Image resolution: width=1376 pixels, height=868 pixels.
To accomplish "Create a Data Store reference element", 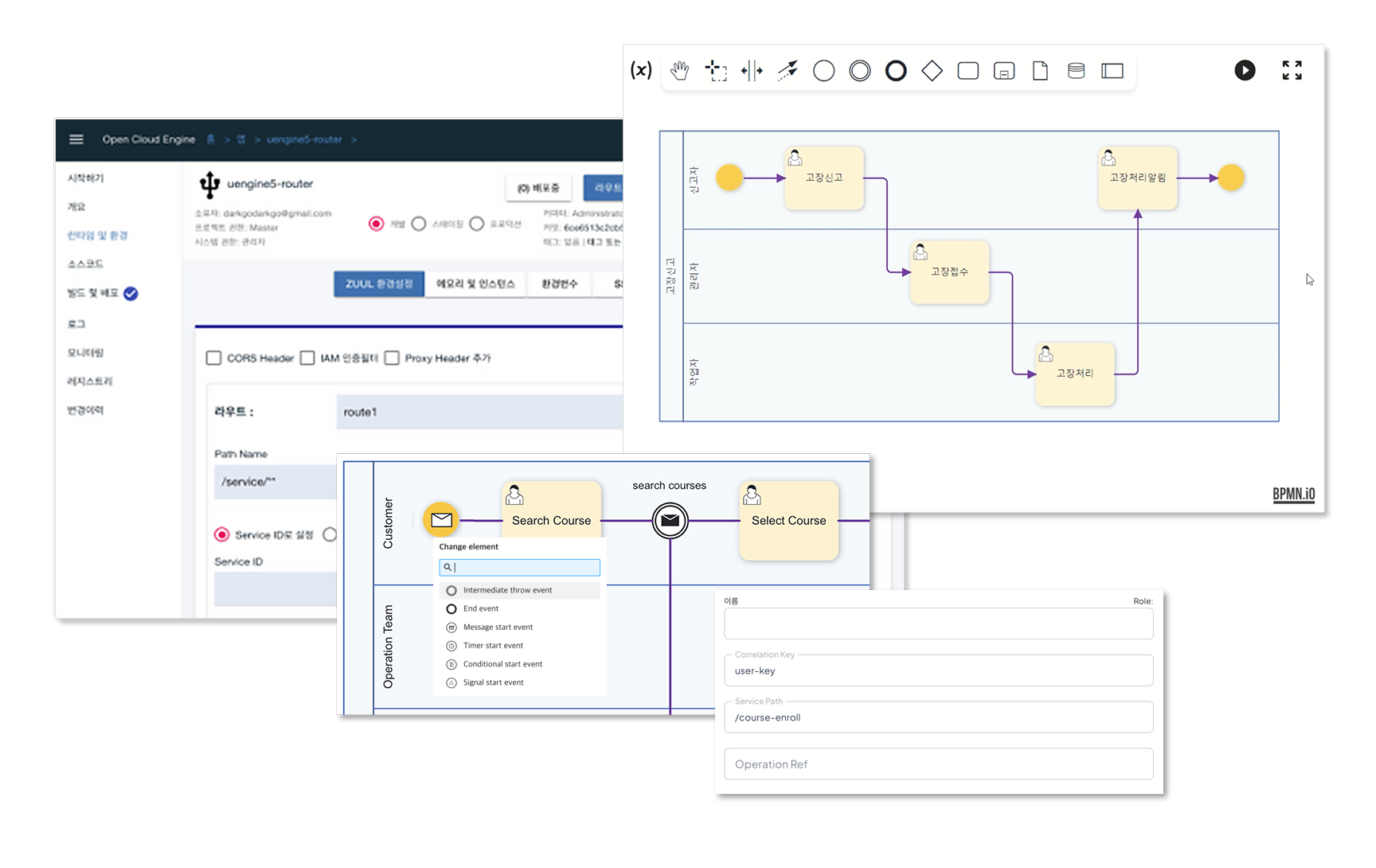I will (x=1076, y=71).
